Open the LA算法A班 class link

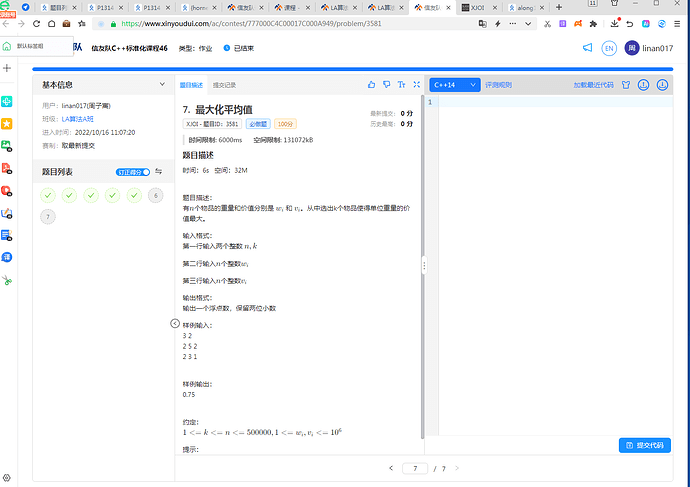coord(77,119)
